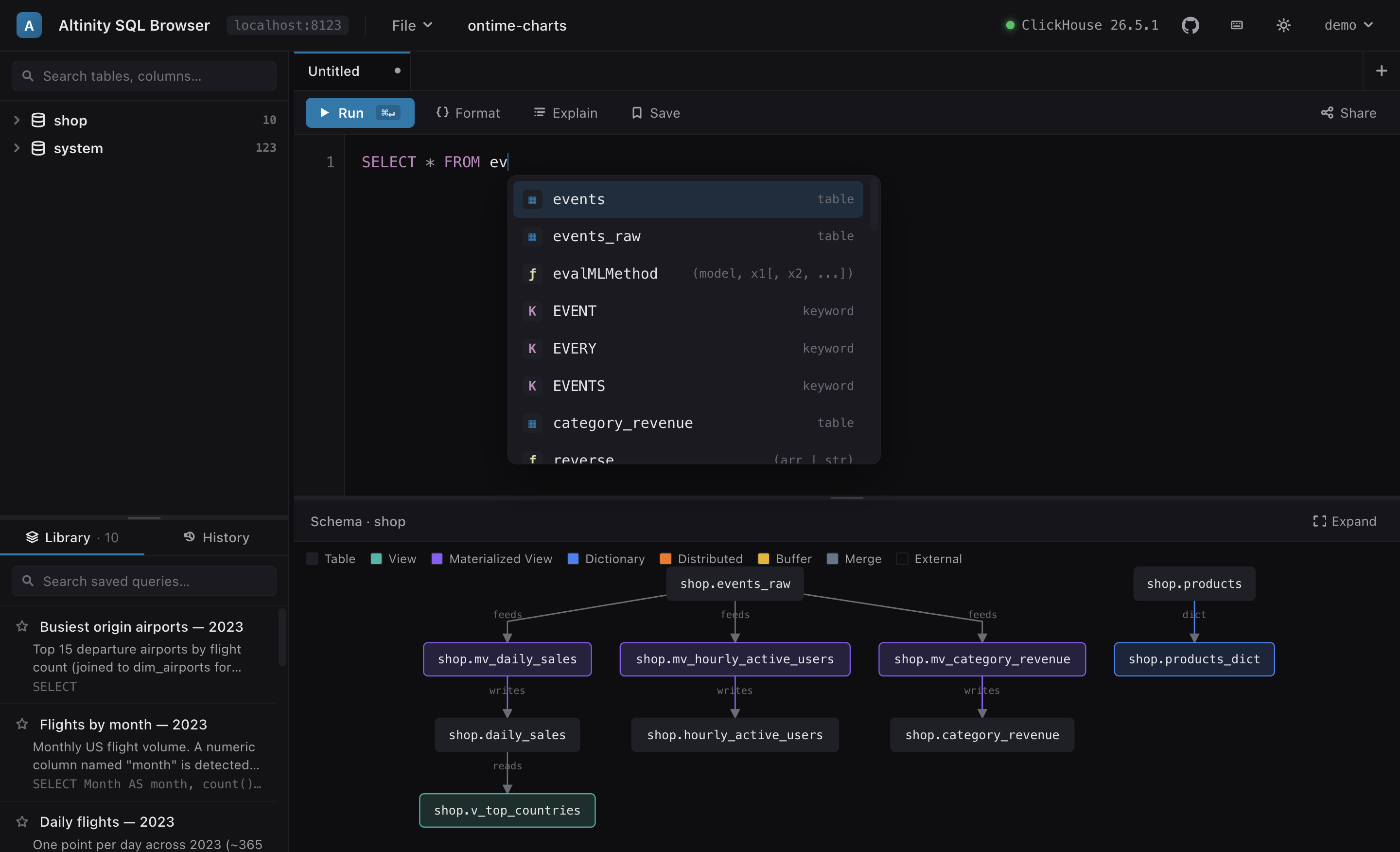Select shop.mv_daily_sales node

tap(507, 659)
